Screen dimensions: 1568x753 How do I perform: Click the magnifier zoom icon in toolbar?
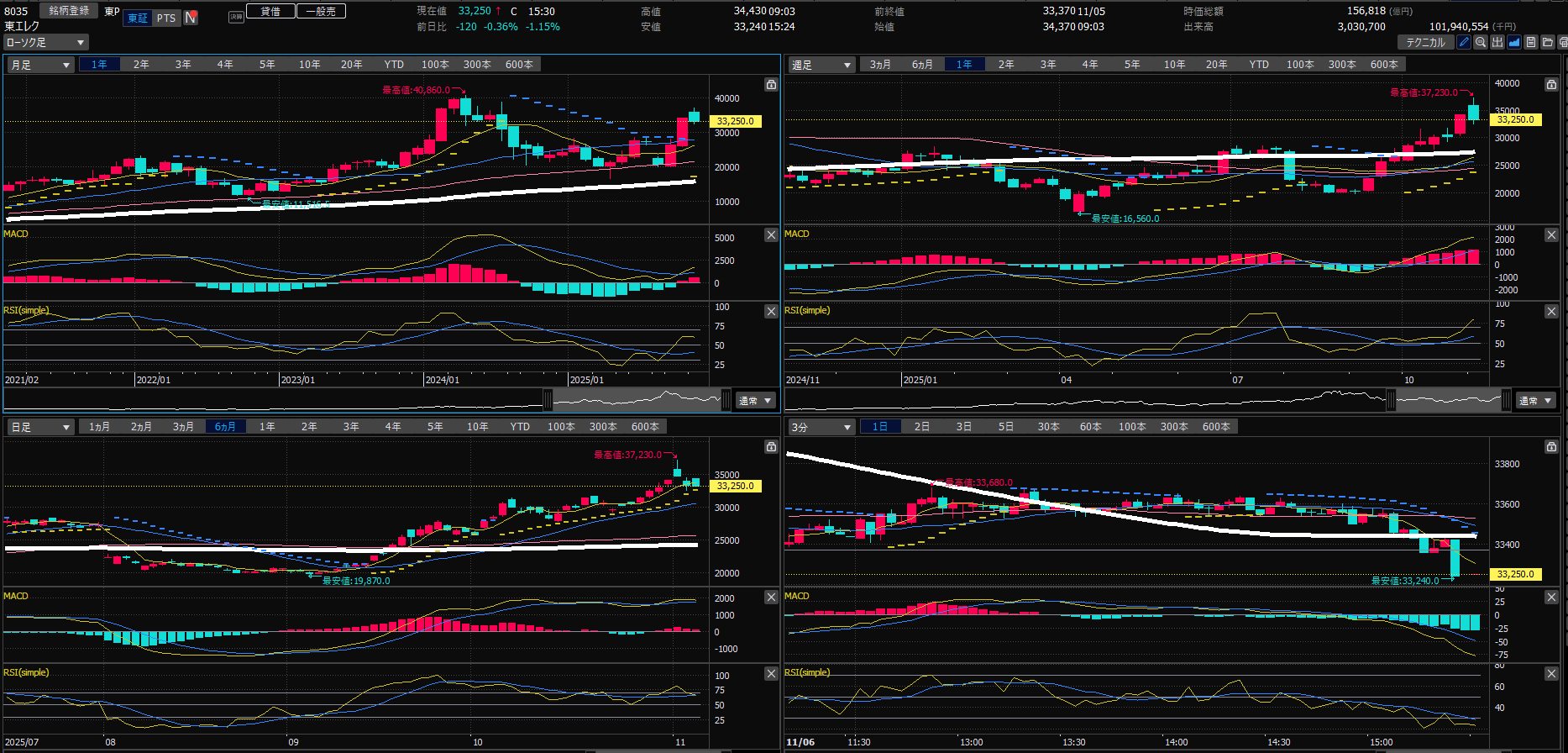coord(1481,42)
